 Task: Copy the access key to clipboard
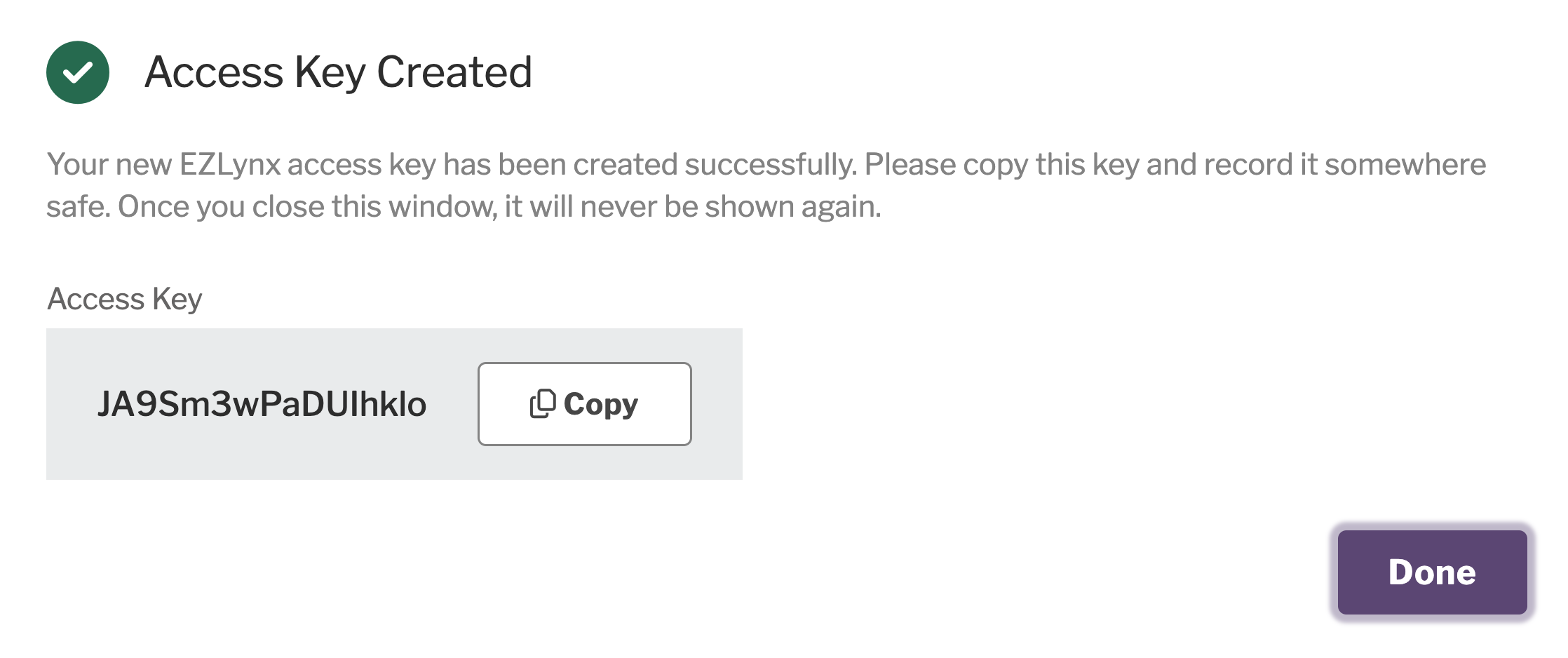tap(584, 404)
